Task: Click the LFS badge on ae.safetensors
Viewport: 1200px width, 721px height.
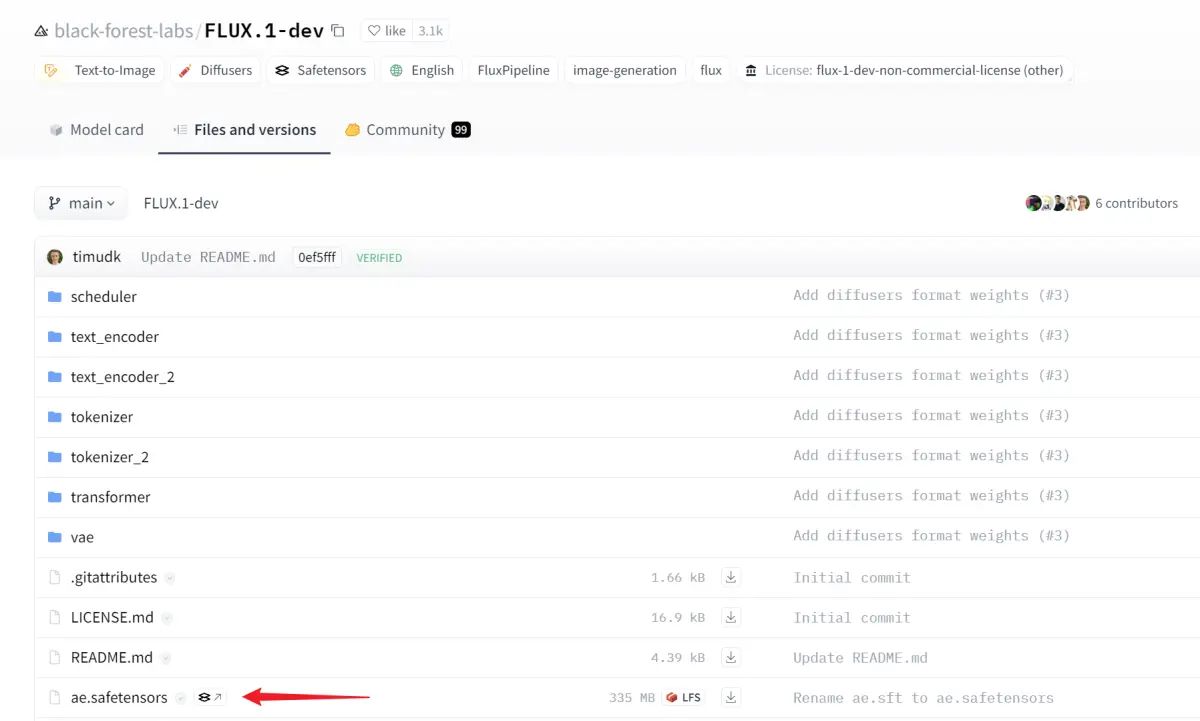Action: [684, 697]
